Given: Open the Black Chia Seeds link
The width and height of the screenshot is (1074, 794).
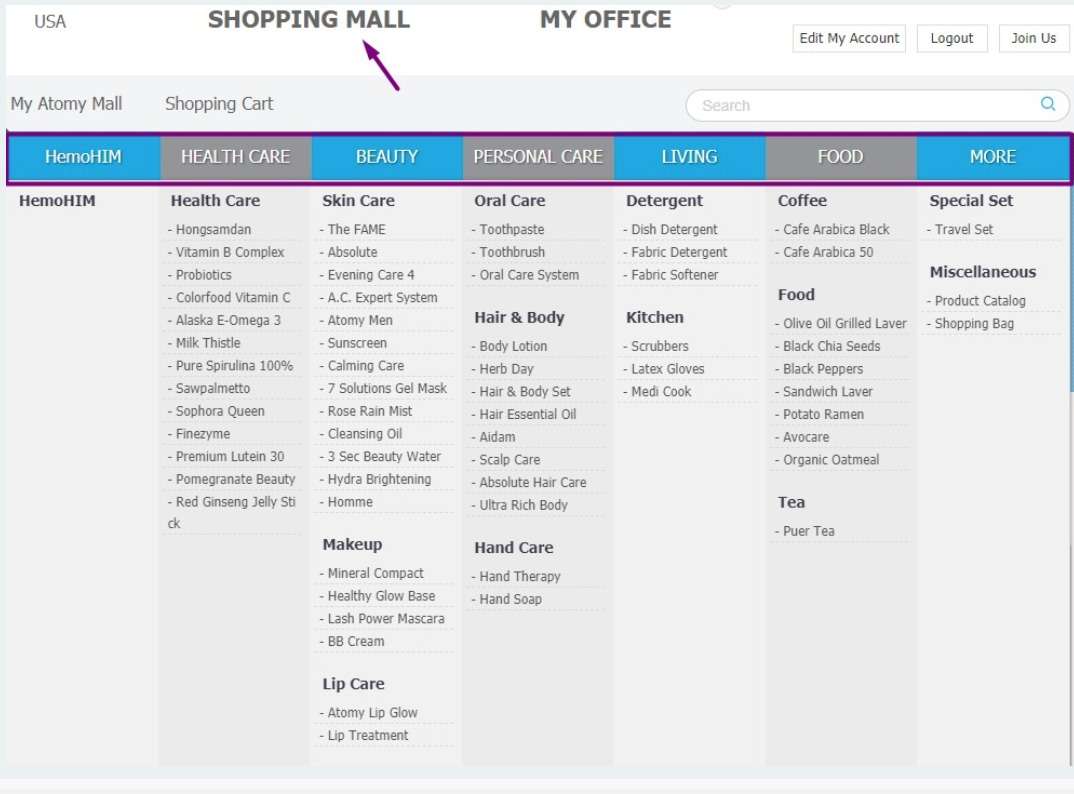Looking at the screenshot, I should coord(832,346).
